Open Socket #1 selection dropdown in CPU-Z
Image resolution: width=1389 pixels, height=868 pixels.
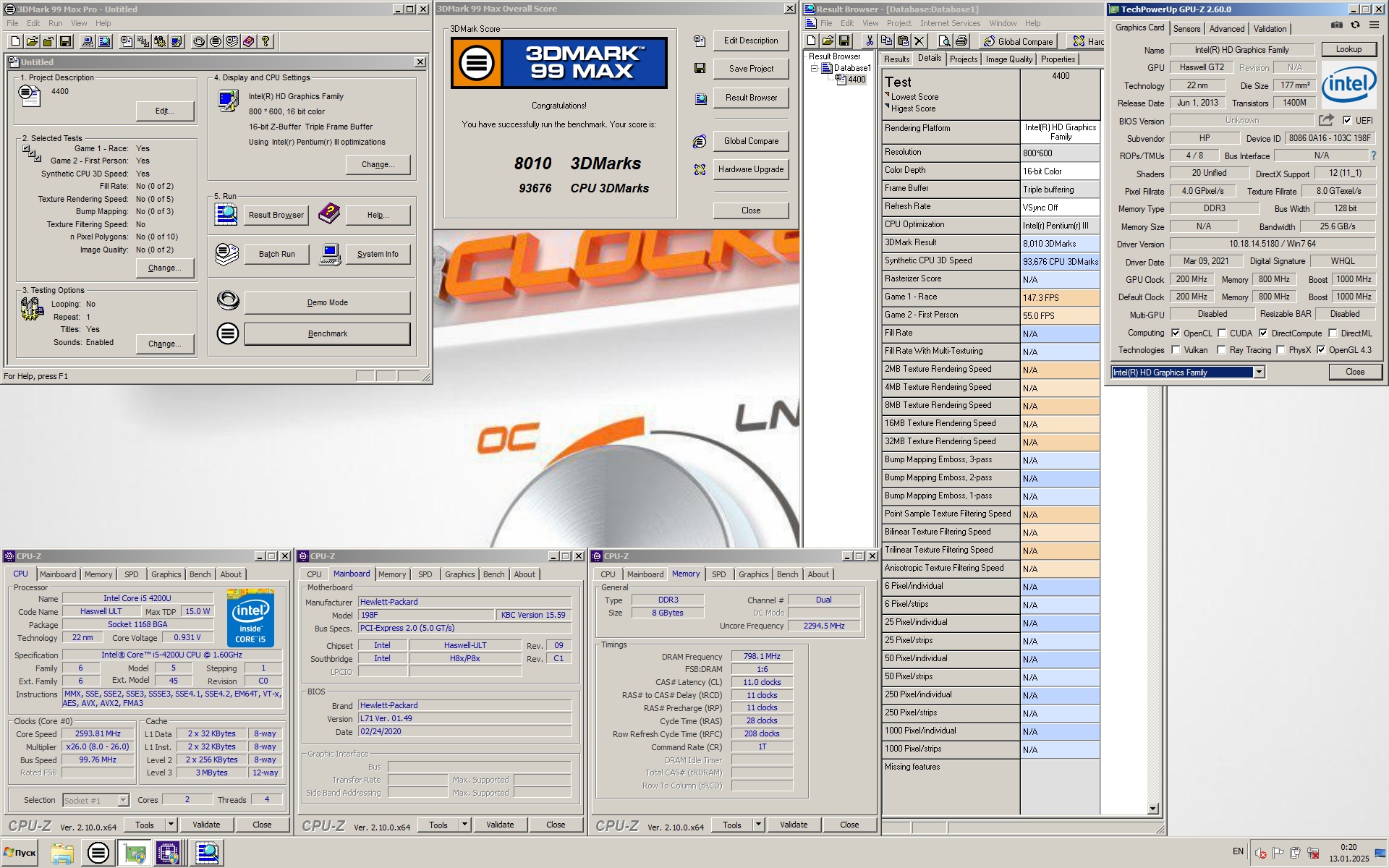click(123, 800)
